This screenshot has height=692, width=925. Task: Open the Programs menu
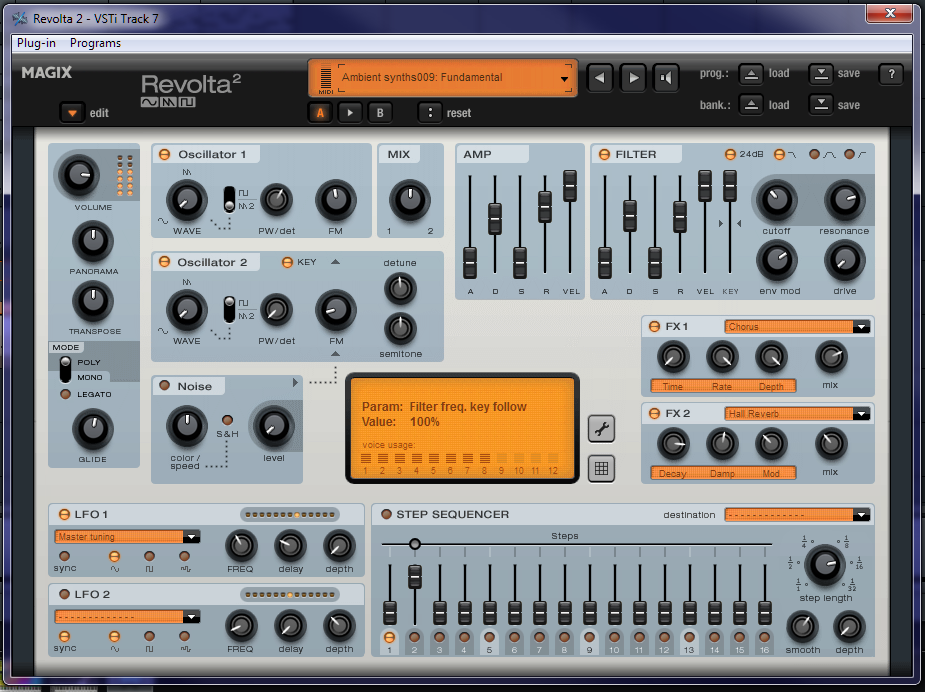(x=95, y=43)
